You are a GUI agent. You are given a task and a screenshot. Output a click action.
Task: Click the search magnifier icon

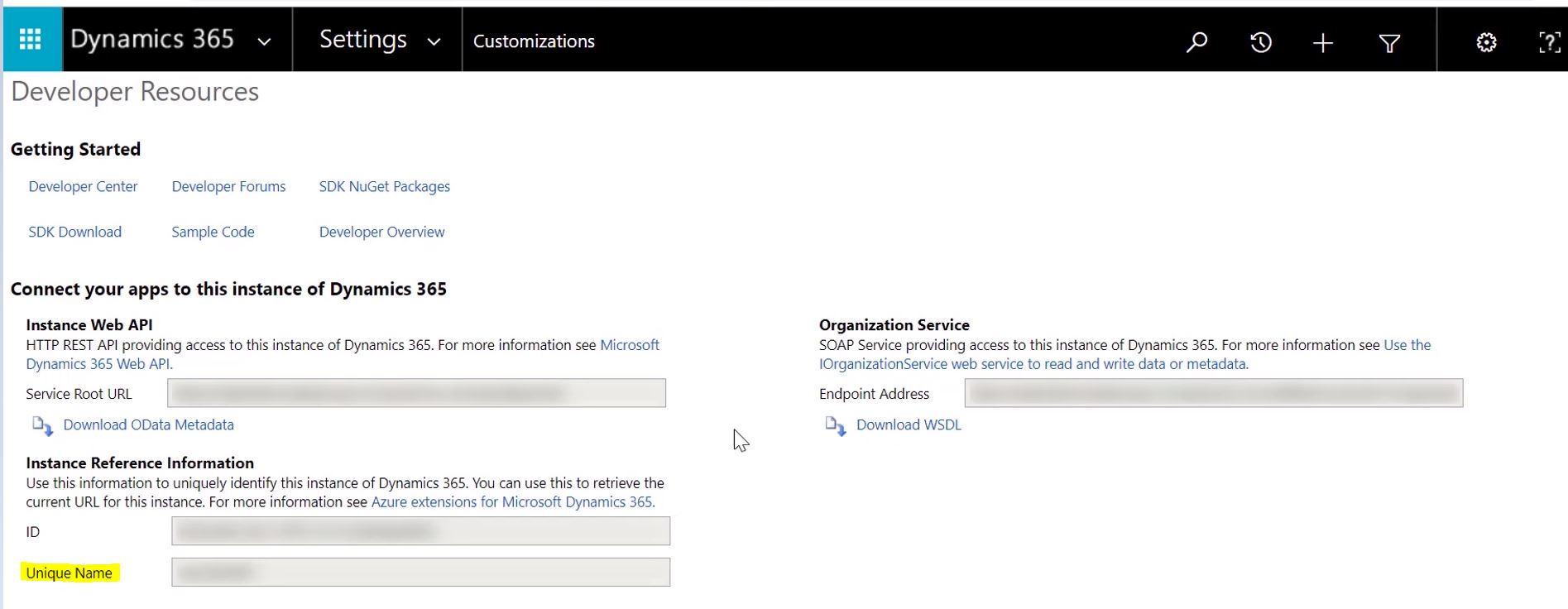pyautogui.click(x=1196, y=42)
